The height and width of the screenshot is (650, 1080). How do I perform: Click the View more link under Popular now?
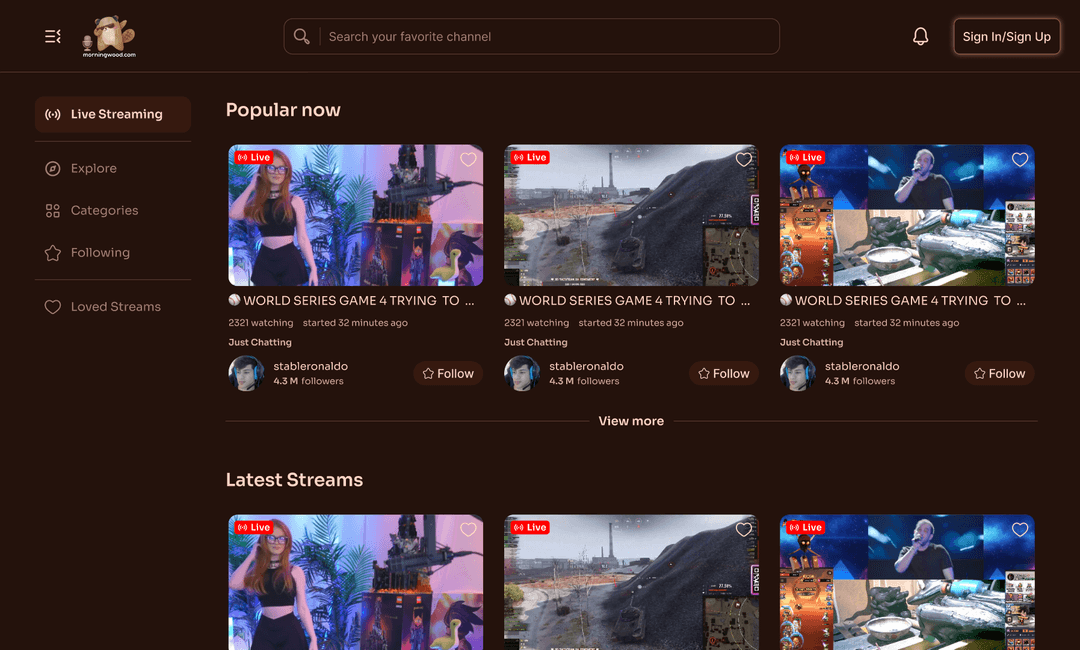(631, 421)
